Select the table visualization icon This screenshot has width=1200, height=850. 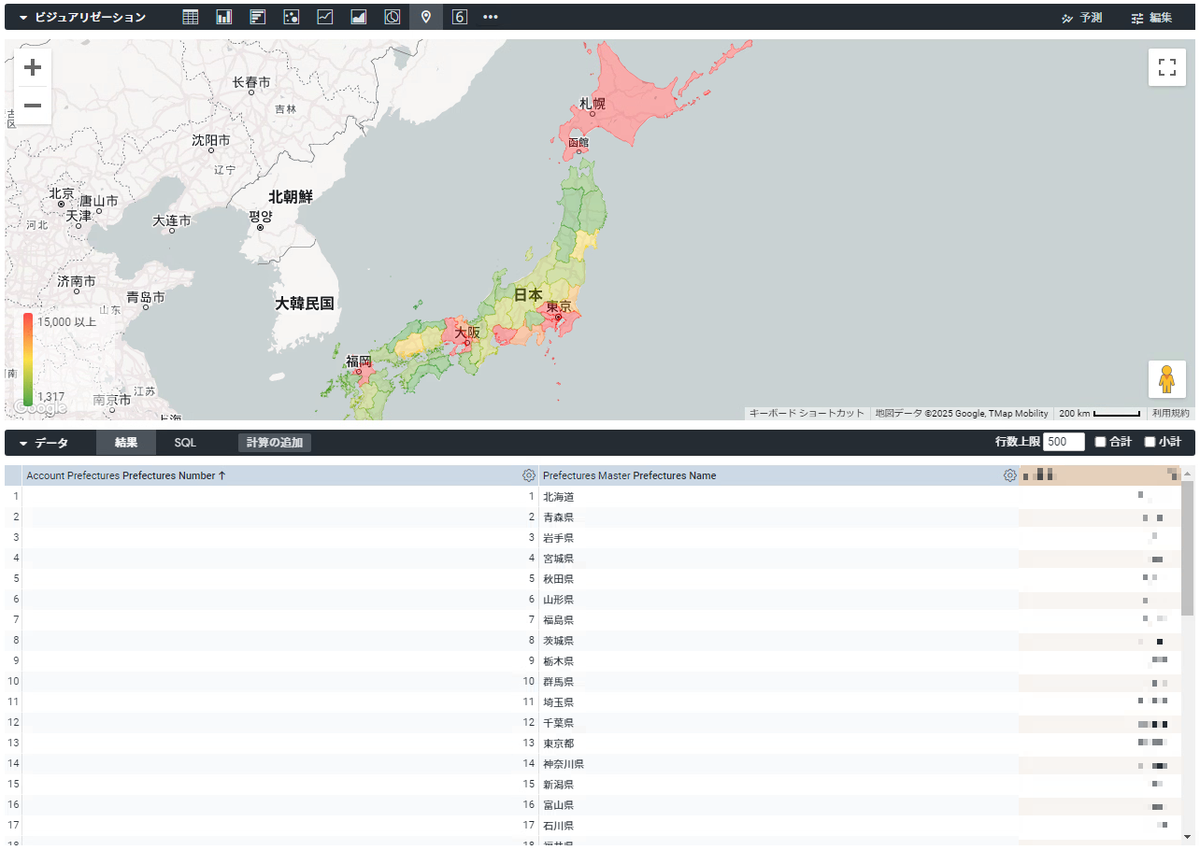pyautogui.click(x=189, y=16)
